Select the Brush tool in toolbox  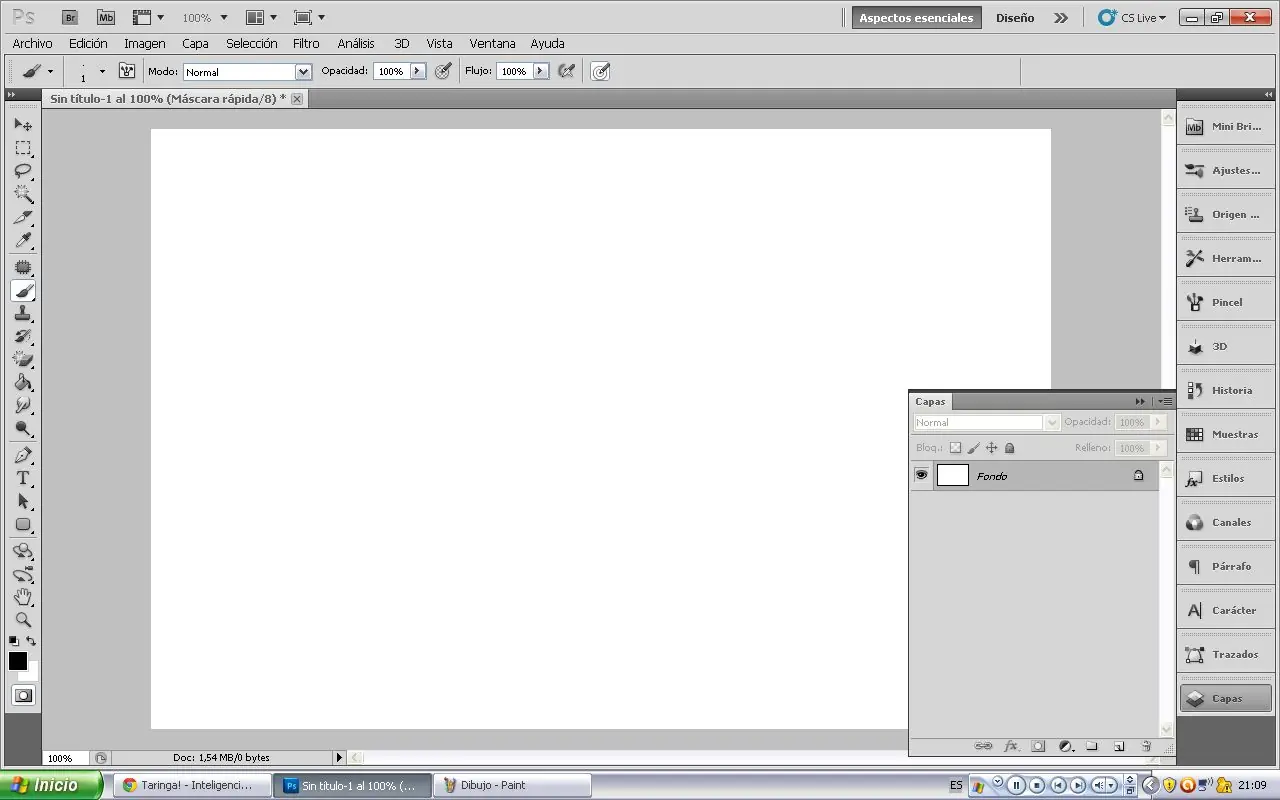pyautogui.click(x=23, y=291)
